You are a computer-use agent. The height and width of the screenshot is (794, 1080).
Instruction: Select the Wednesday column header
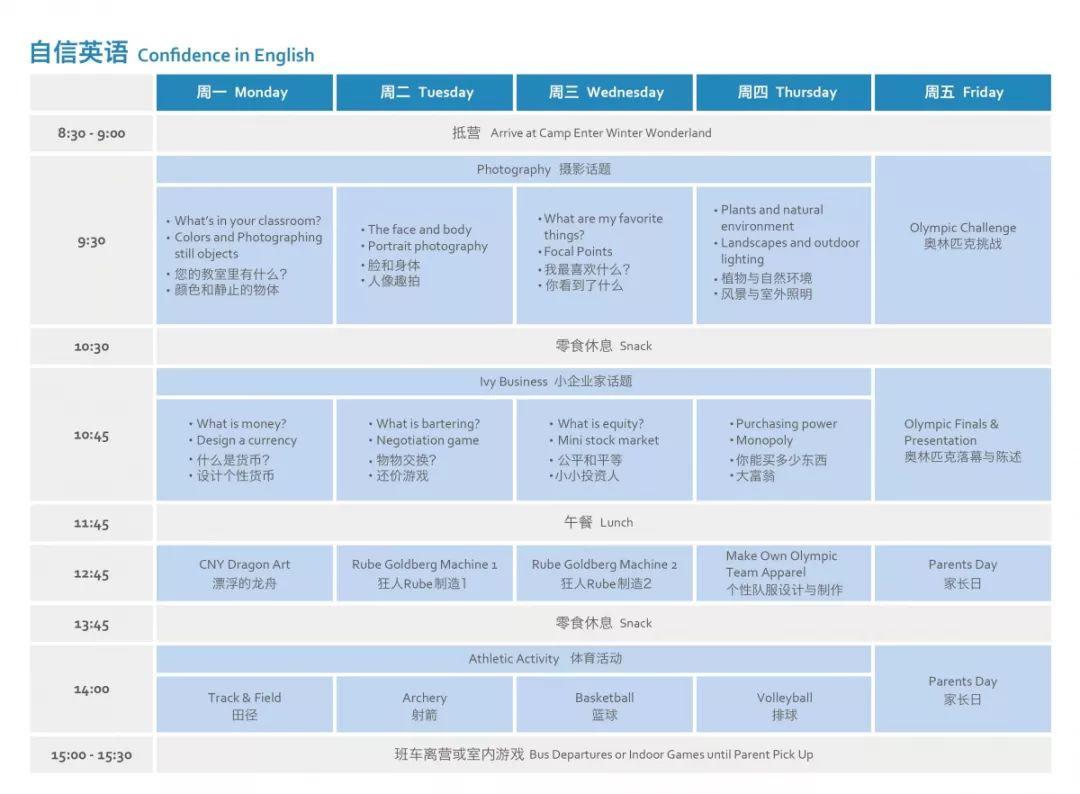605,92
